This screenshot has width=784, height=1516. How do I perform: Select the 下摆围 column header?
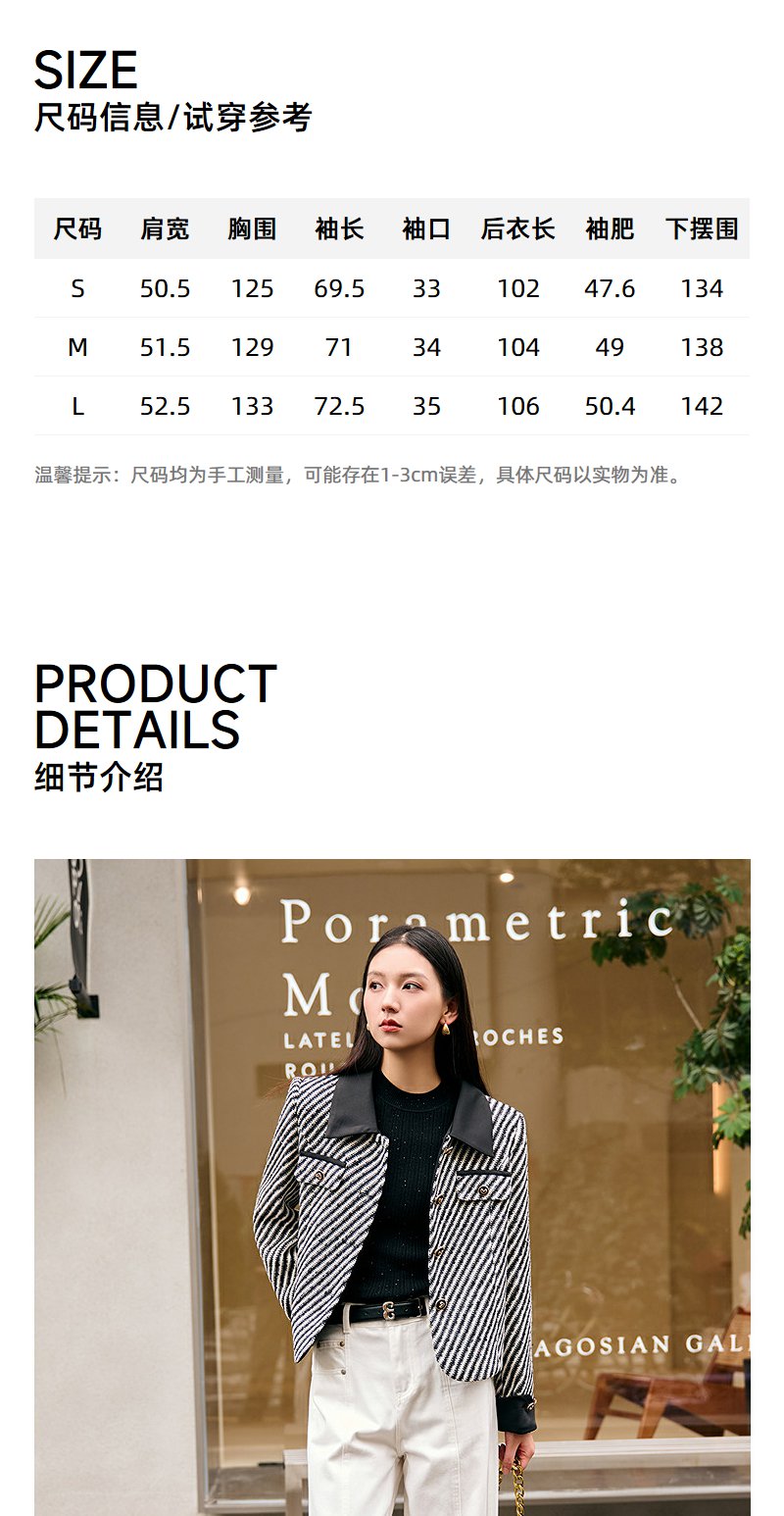(x=702, y=229)
